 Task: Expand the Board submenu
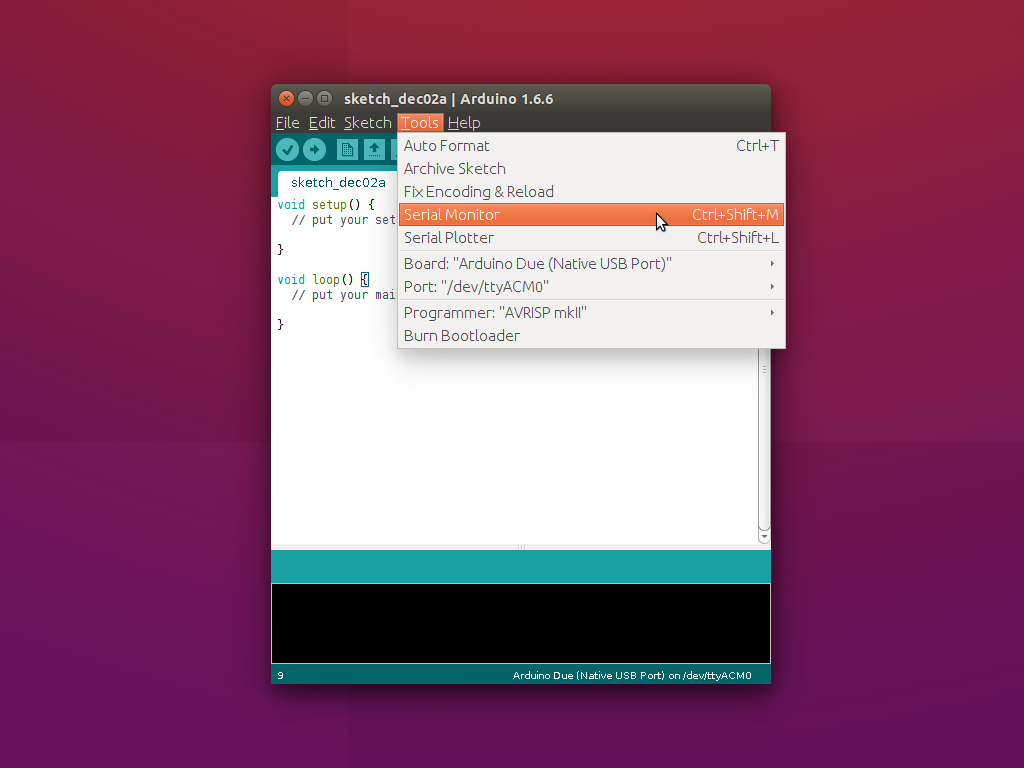coord(591,264)
